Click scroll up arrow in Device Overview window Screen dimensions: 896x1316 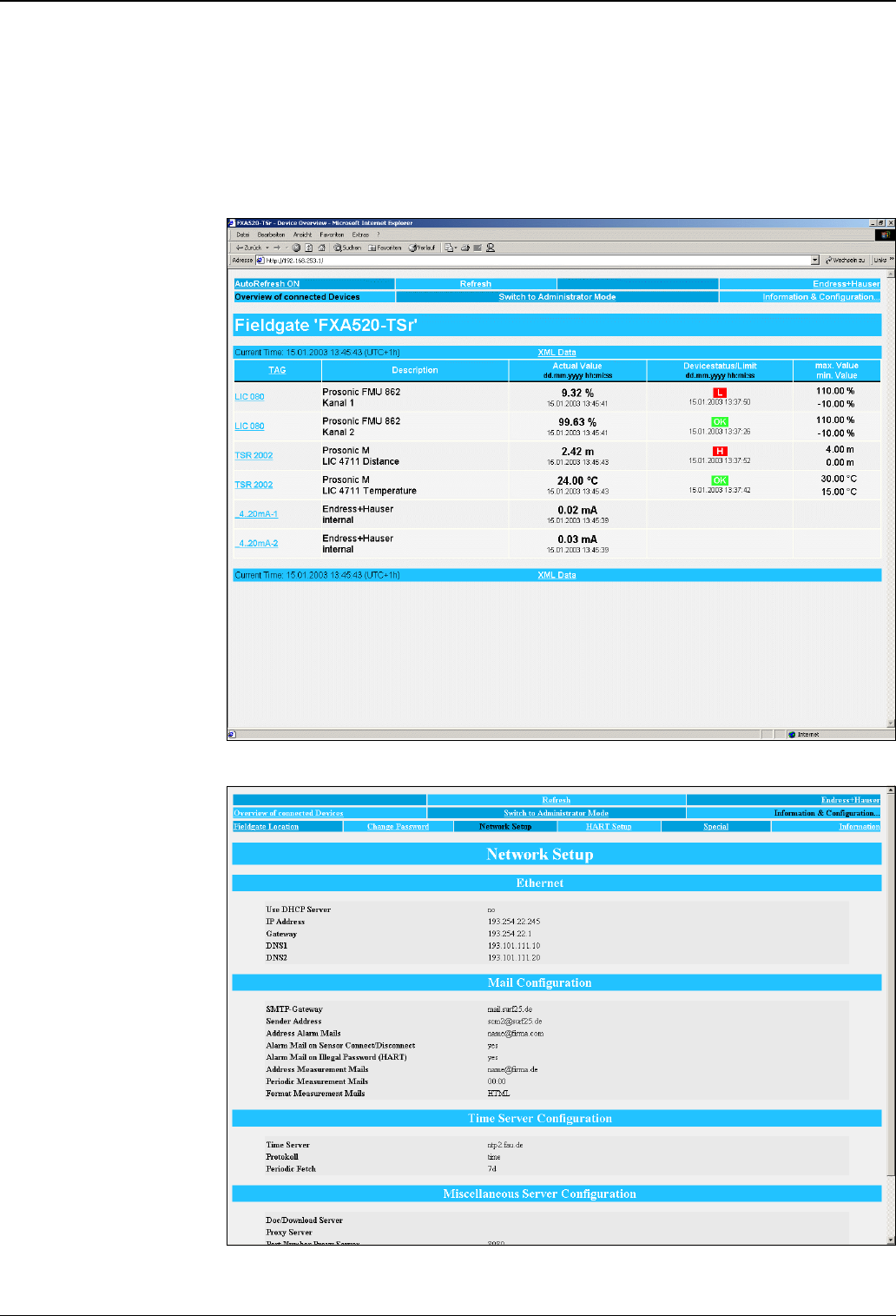[891, 273]
